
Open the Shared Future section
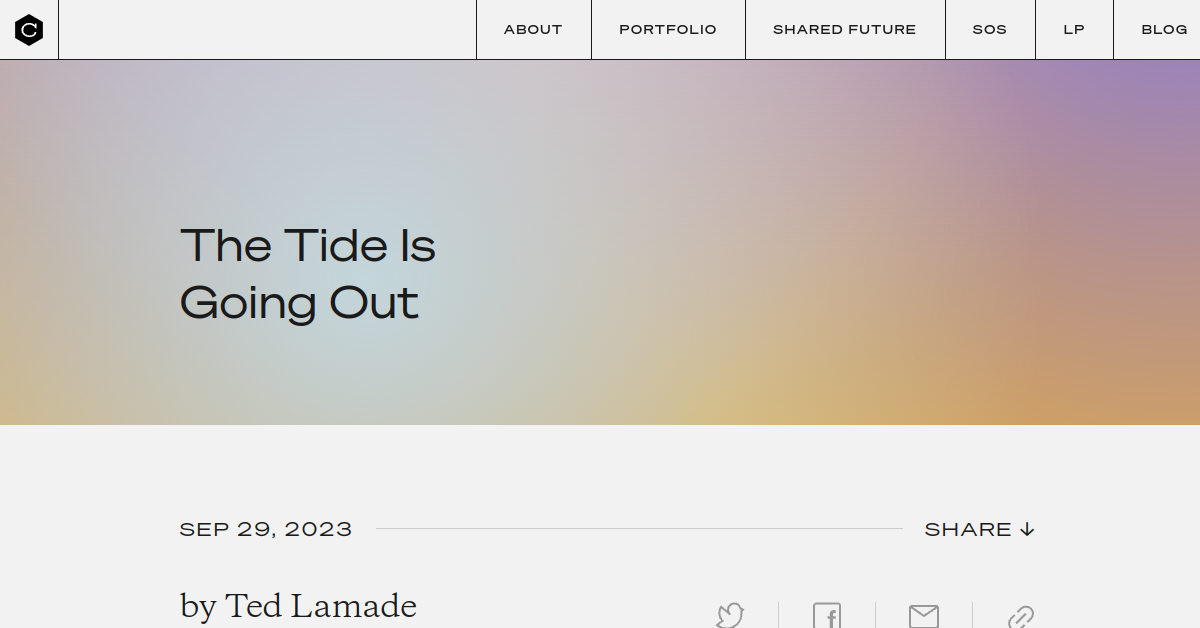[x=844, y=30]
